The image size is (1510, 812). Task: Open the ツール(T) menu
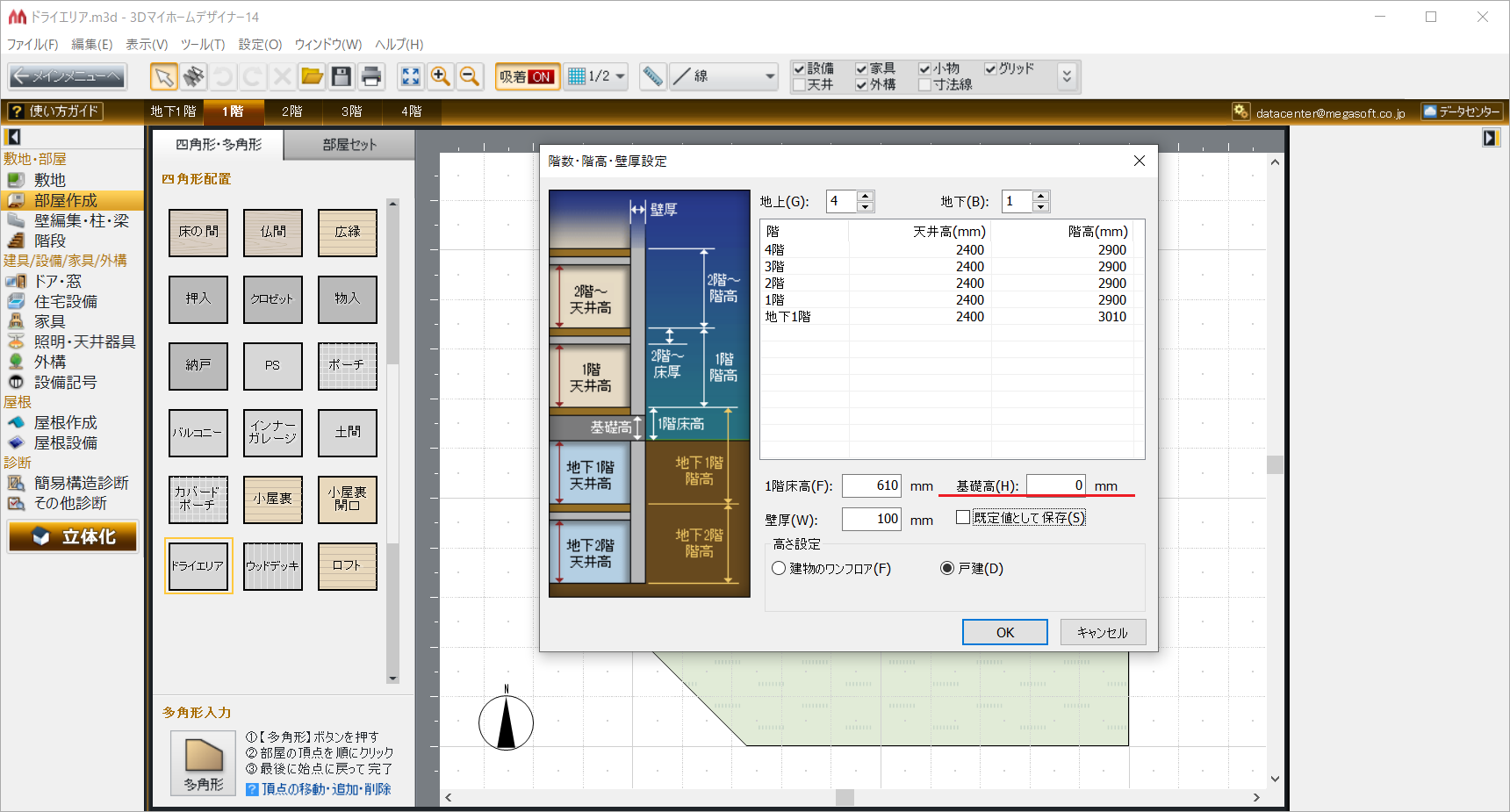click(203, 44)
